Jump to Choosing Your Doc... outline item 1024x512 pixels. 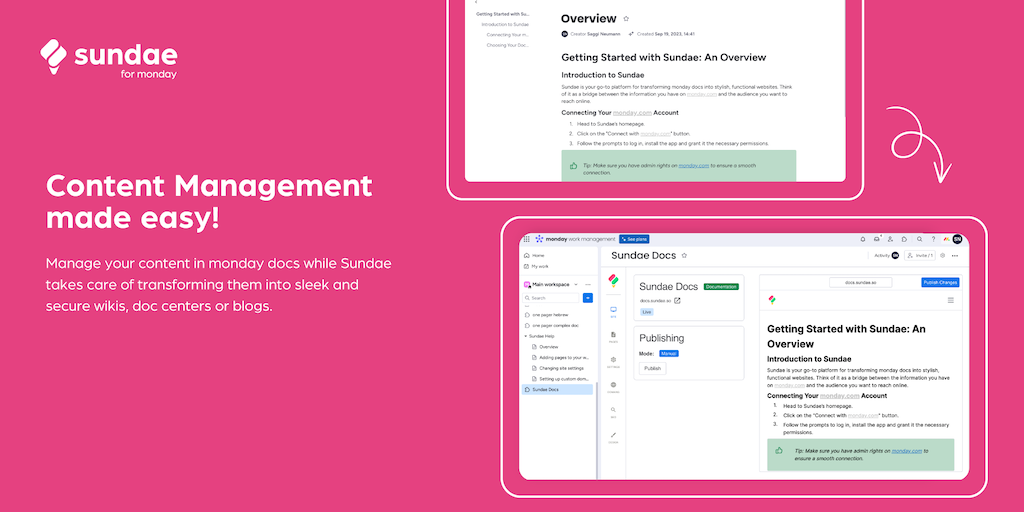click(x=507, y=45)
